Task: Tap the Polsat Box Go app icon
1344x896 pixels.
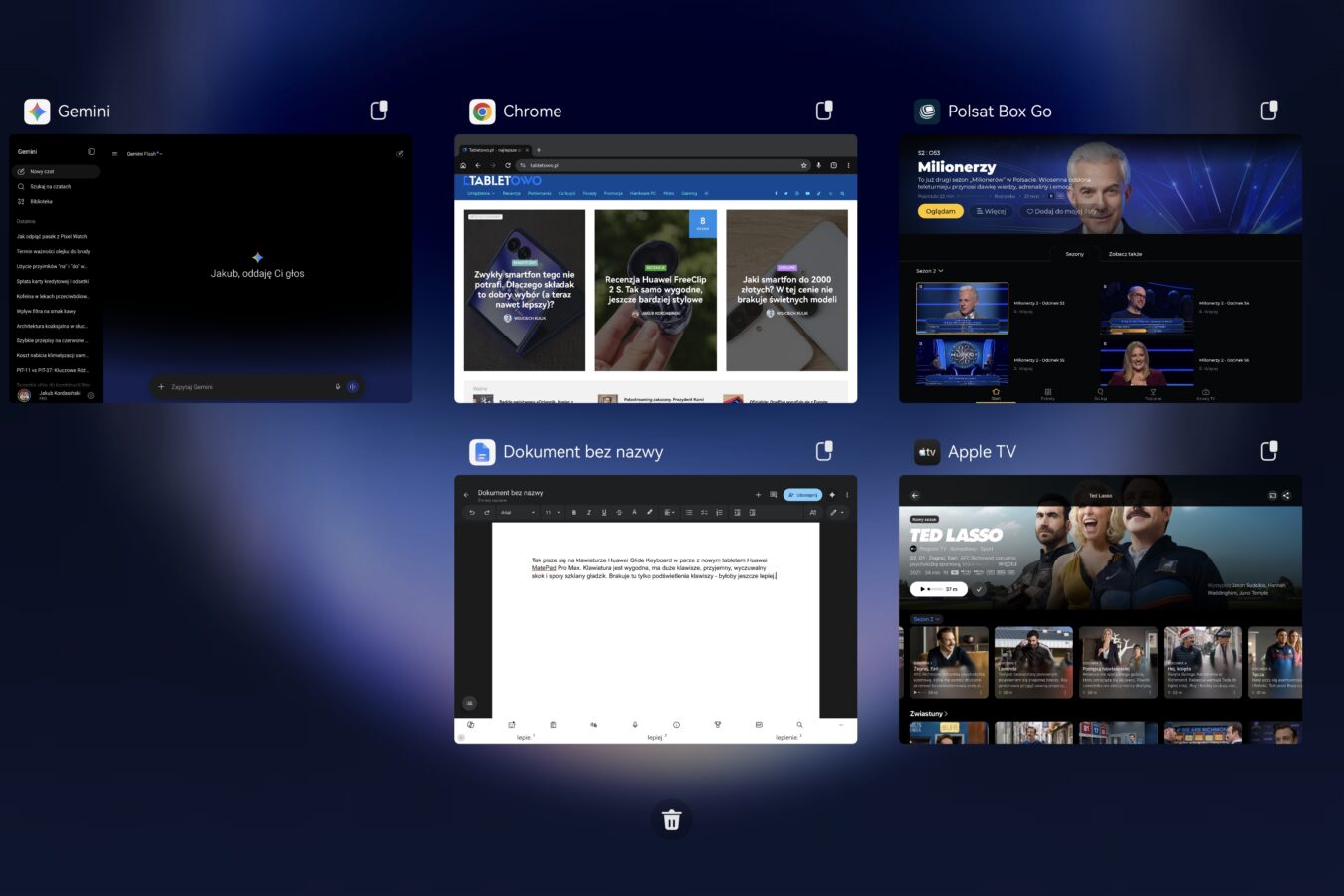Action: click(927, 112)
